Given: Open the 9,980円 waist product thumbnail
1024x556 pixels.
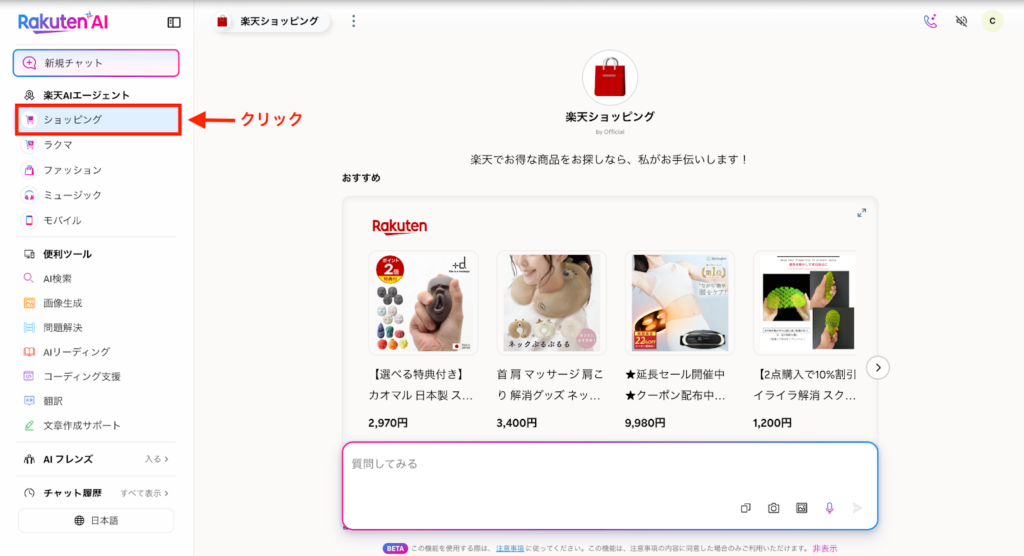Looking at the screenshot, I should pyautogui.click(x=679, y=303).
